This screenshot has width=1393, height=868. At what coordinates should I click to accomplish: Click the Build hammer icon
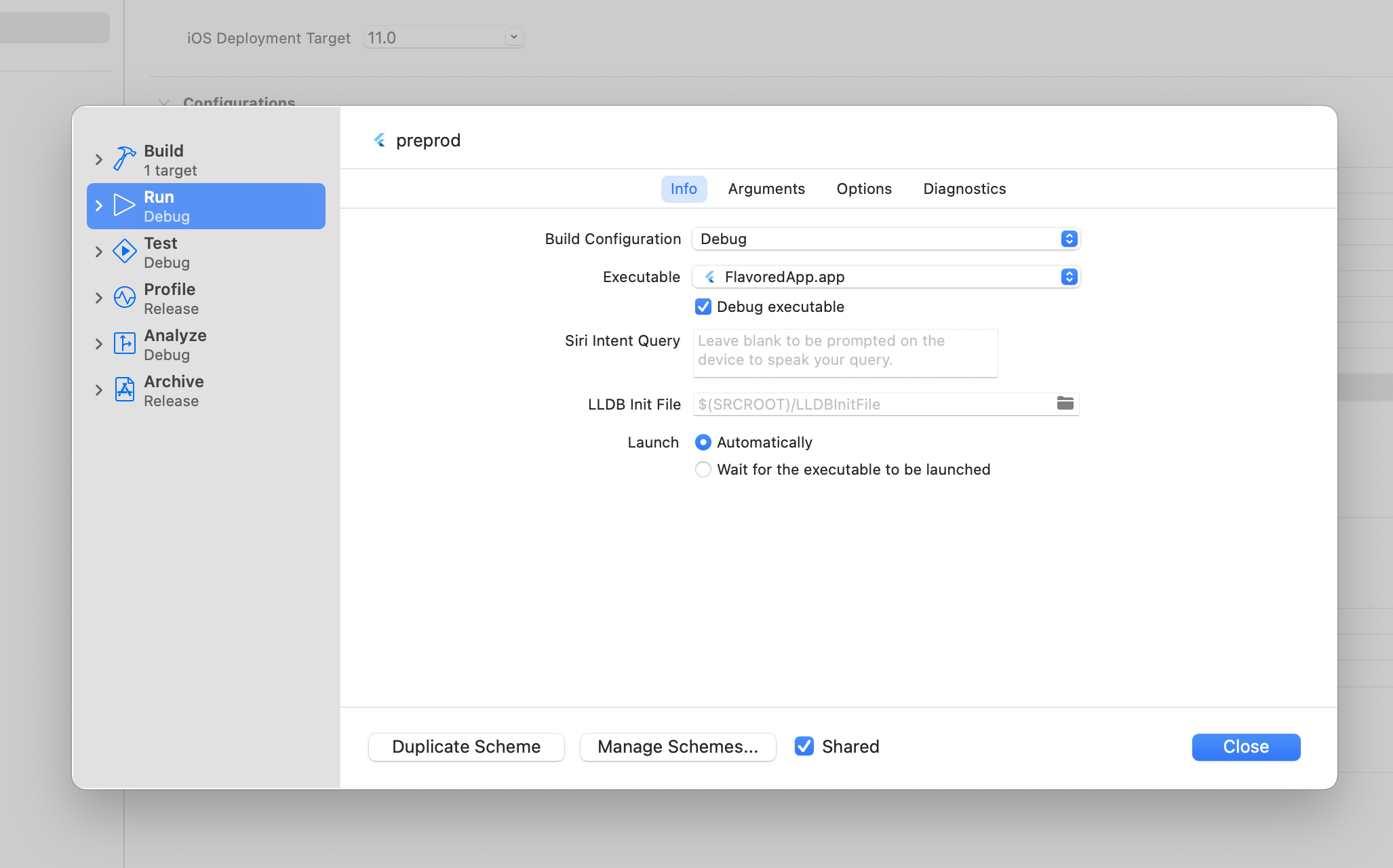click(x=124, y=159)
